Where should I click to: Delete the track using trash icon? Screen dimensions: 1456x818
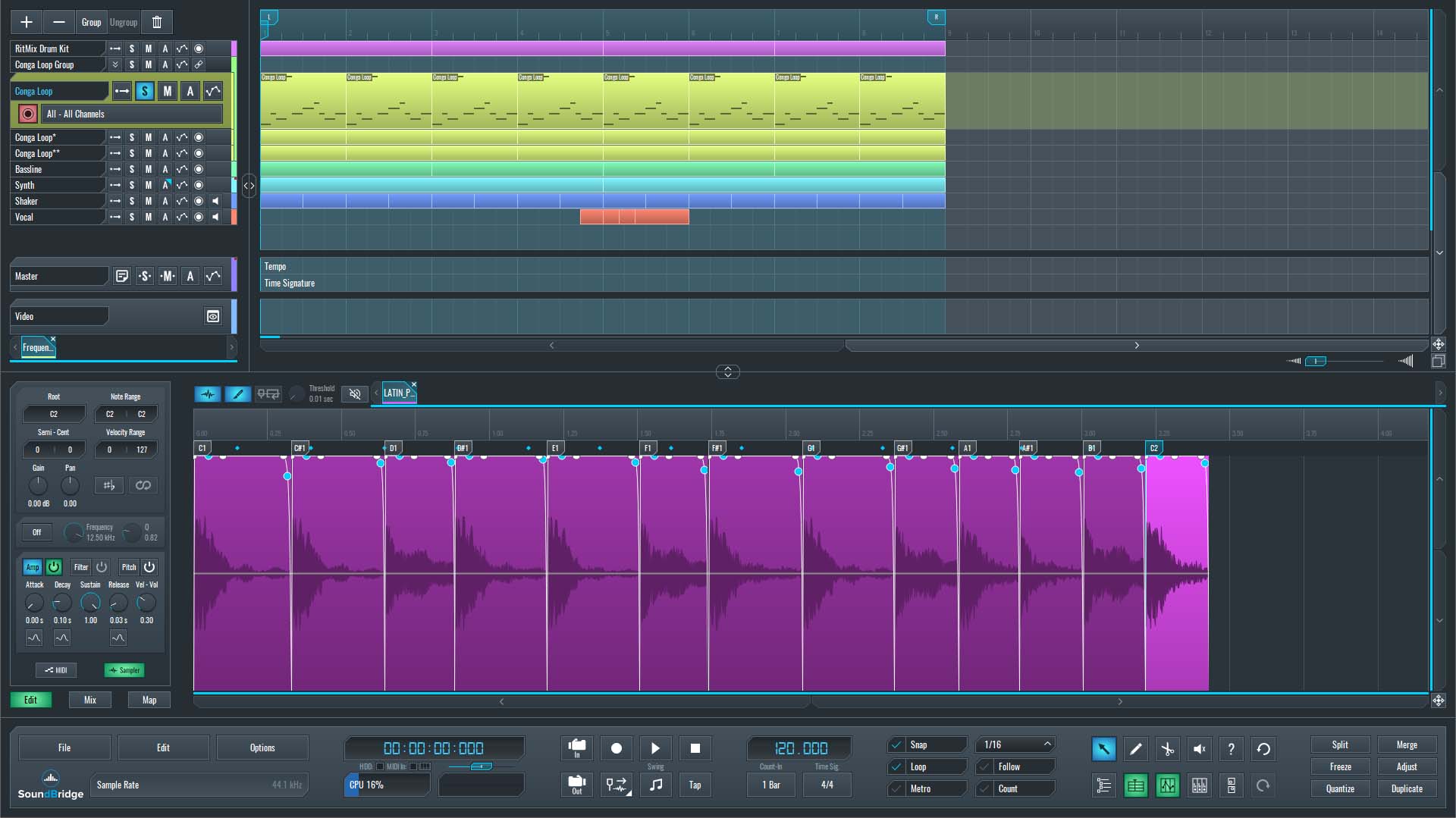coord(157,22)
